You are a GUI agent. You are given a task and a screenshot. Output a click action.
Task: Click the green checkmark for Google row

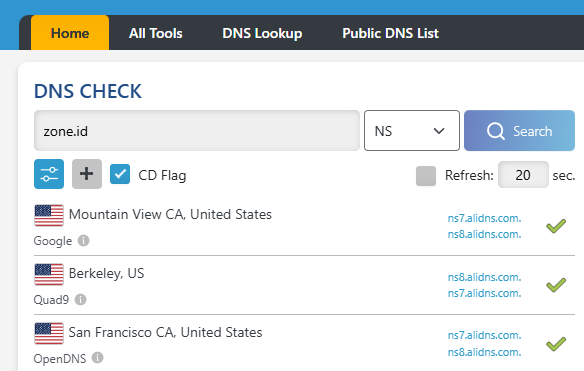(x=556, y=226)
